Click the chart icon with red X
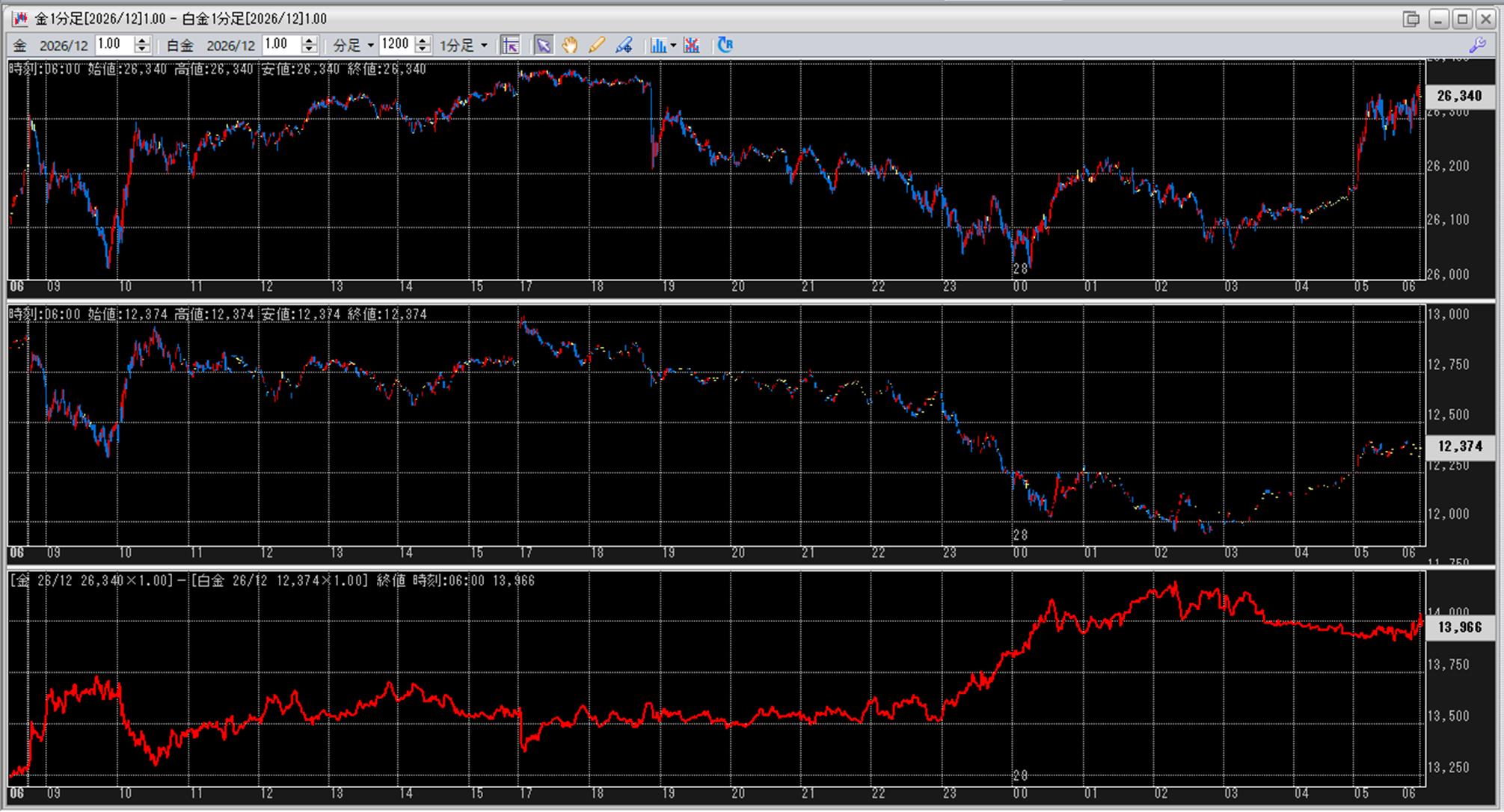The width and height of the screenshot is (1504, 812). pos(692,46)
